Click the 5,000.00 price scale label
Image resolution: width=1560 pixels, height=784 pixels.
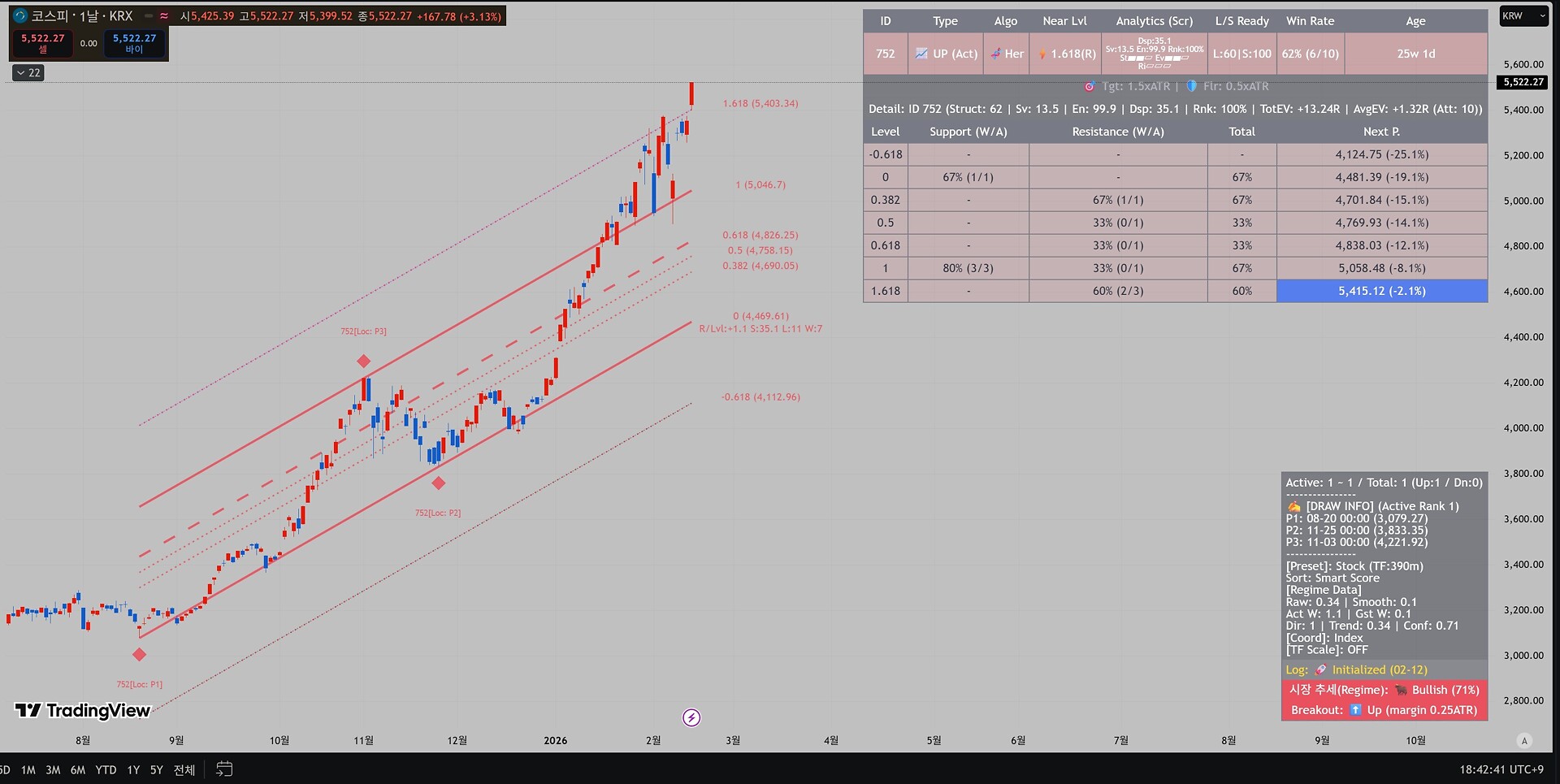[x=1523, y=201]
